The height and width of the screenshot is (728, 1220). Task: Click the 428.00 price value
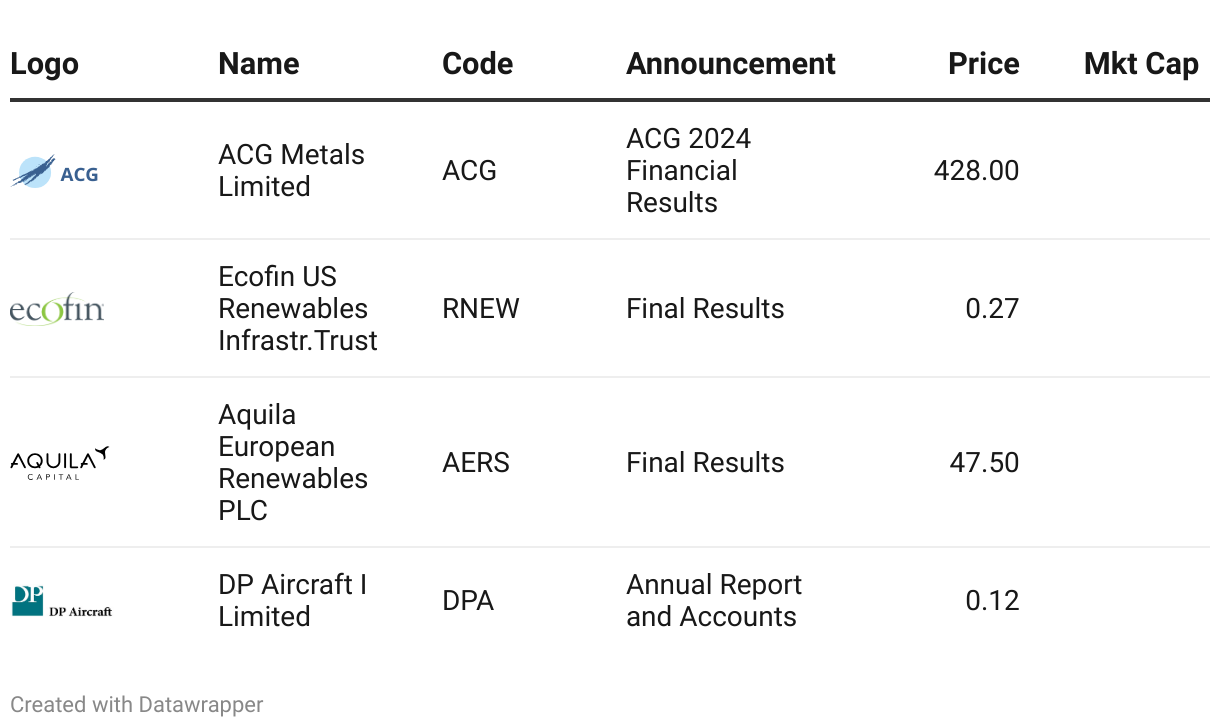coord(975,171)
